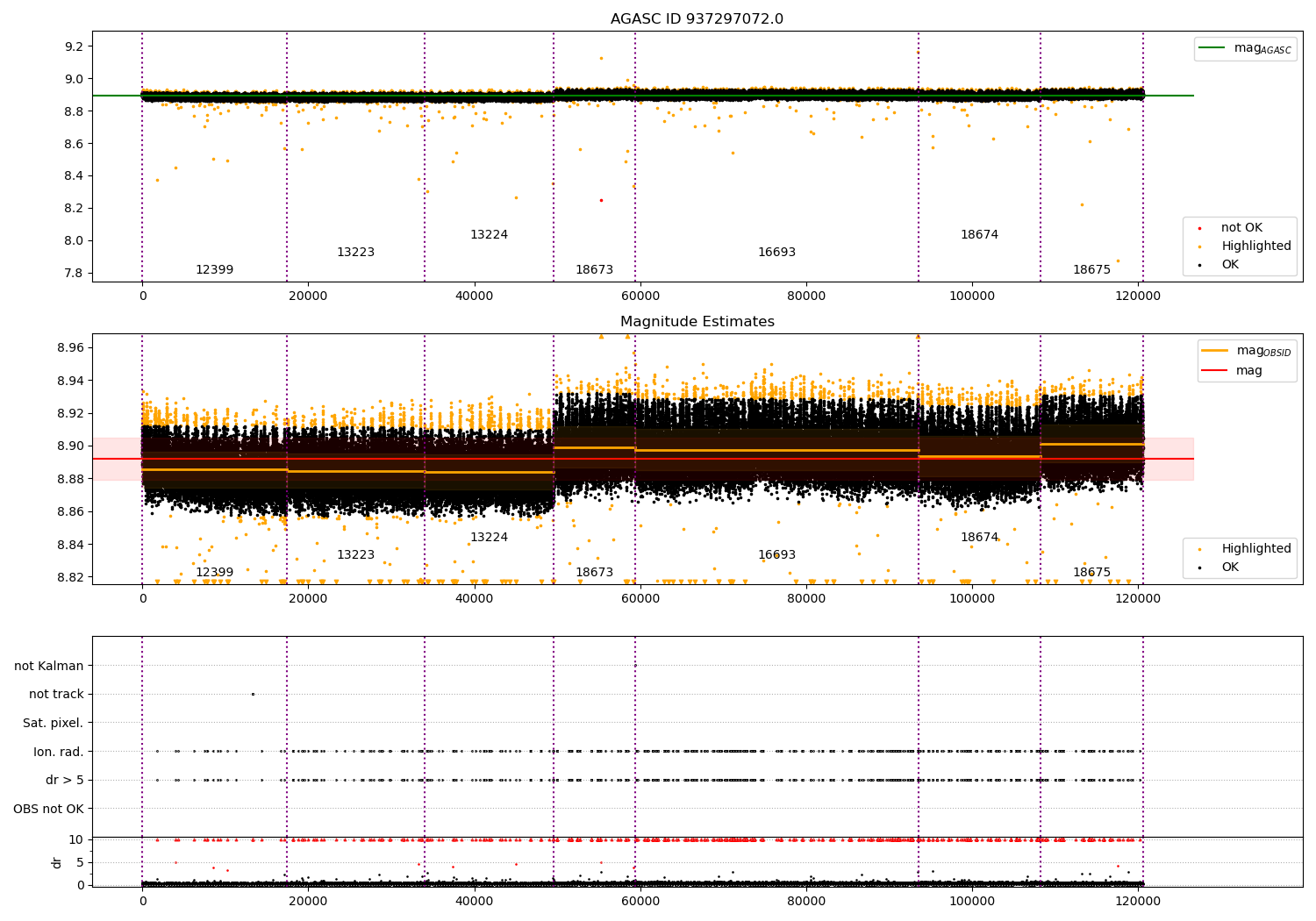
Task: Click the 5 tick on the dr axis
Action: click(80, 862)
